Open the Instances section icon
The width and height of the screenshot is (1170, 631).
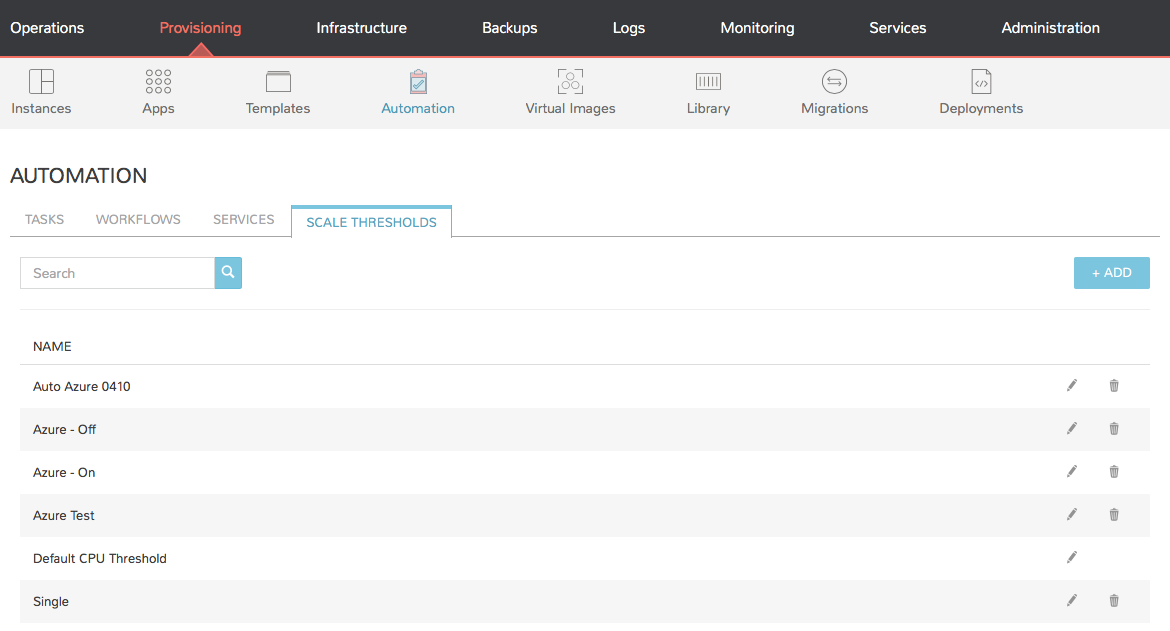pos(41,81)
